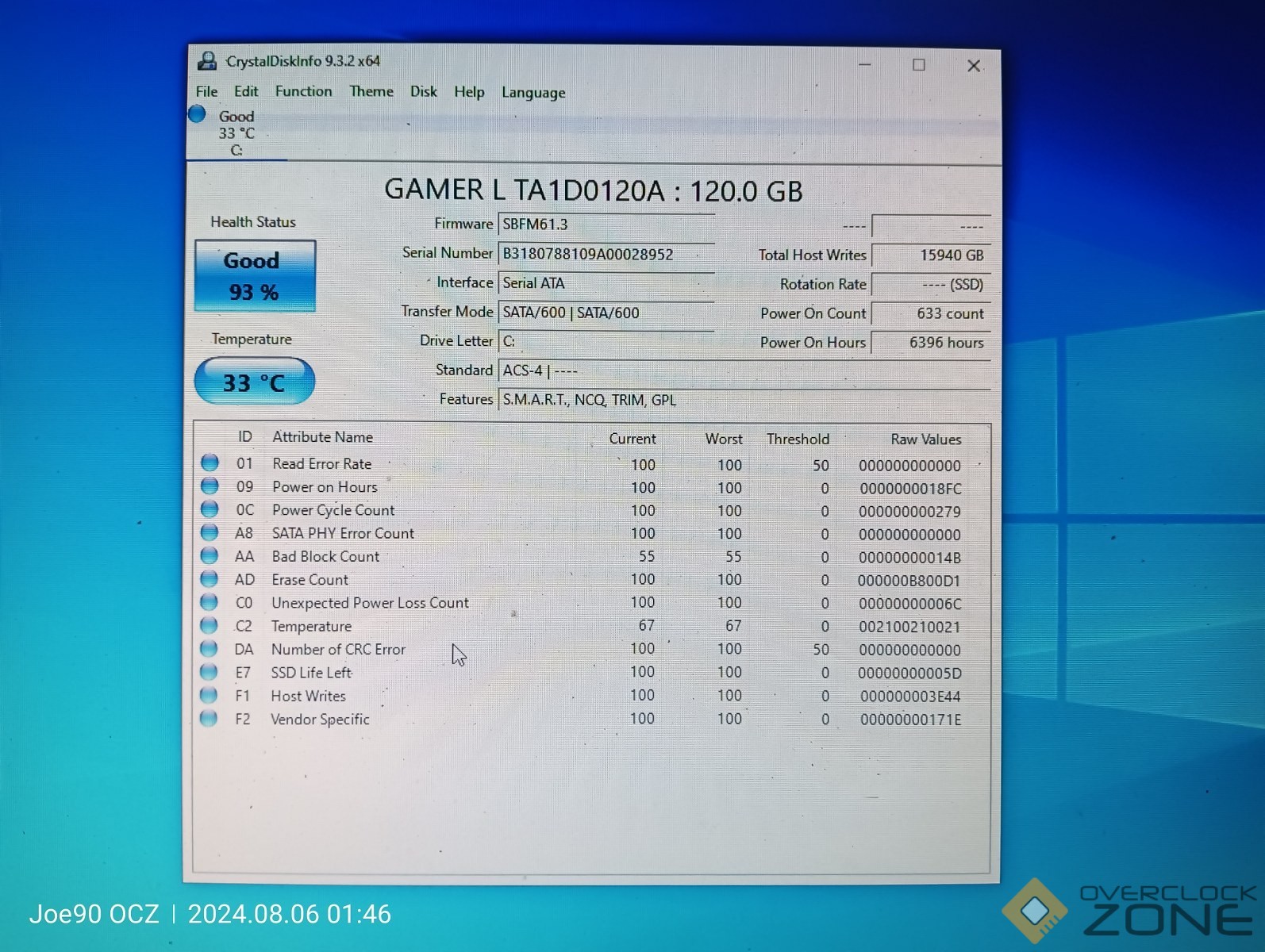Screen dimensions: 1265x952
Task: Click the Current column header
Action: pos(632,439)
